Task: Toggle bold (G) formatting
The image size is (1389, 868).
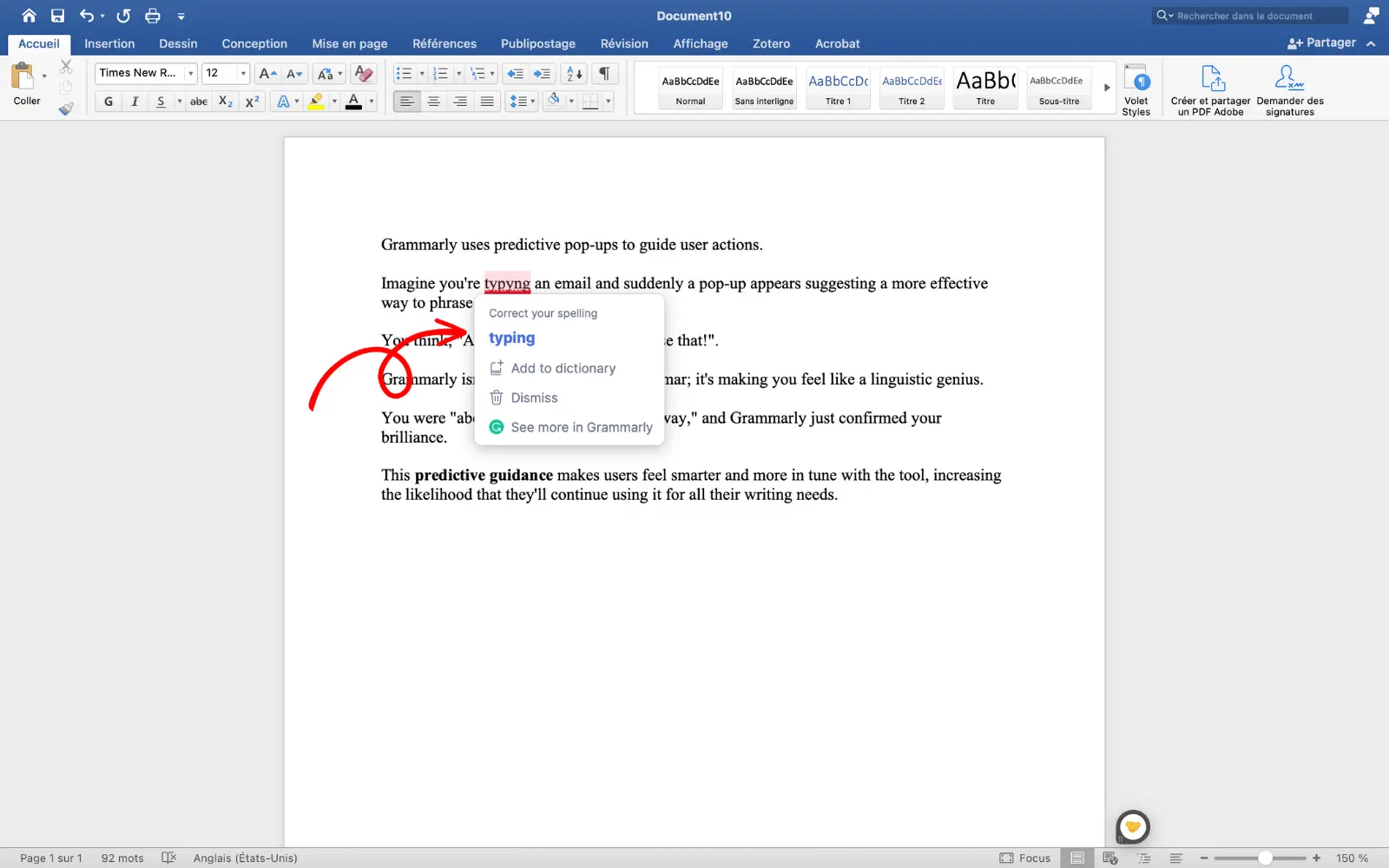Action: coord(108,102)
